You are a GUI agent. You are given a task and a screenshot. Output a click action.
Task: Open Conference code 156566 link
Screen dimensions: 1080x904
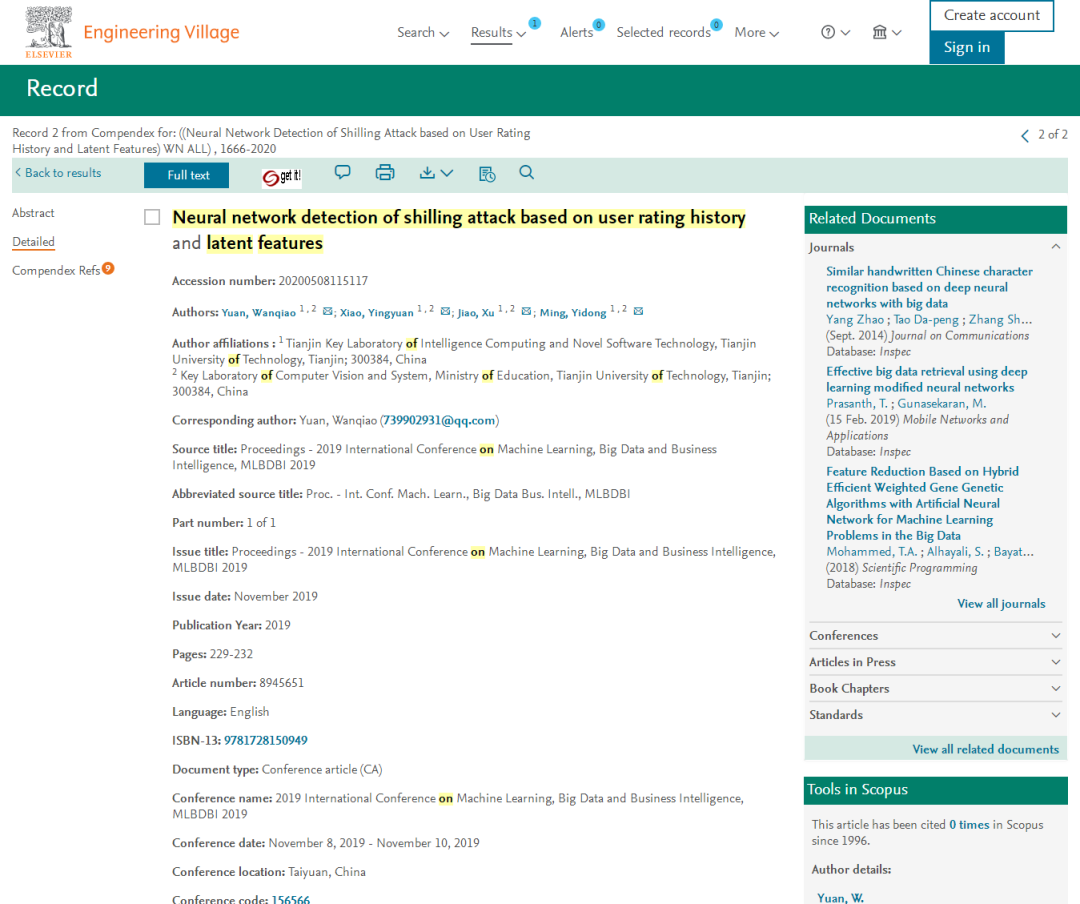pos(291,900)
